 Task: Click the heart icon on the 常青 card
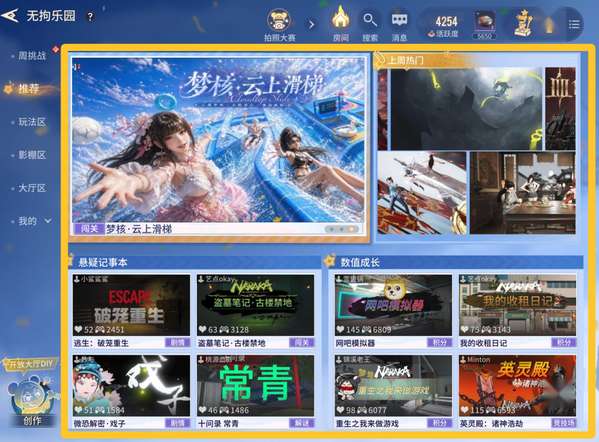pos(203,410)
